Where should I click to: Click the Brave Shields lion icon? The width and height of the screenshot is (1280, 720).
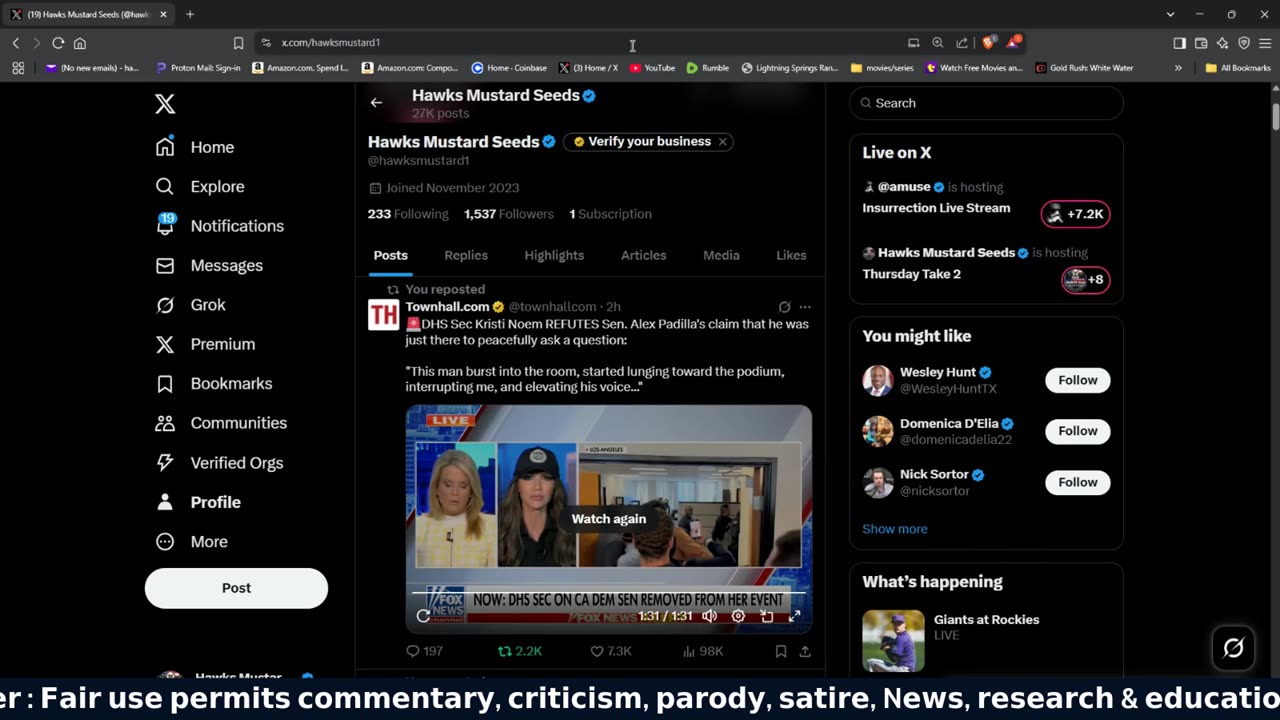988,42
